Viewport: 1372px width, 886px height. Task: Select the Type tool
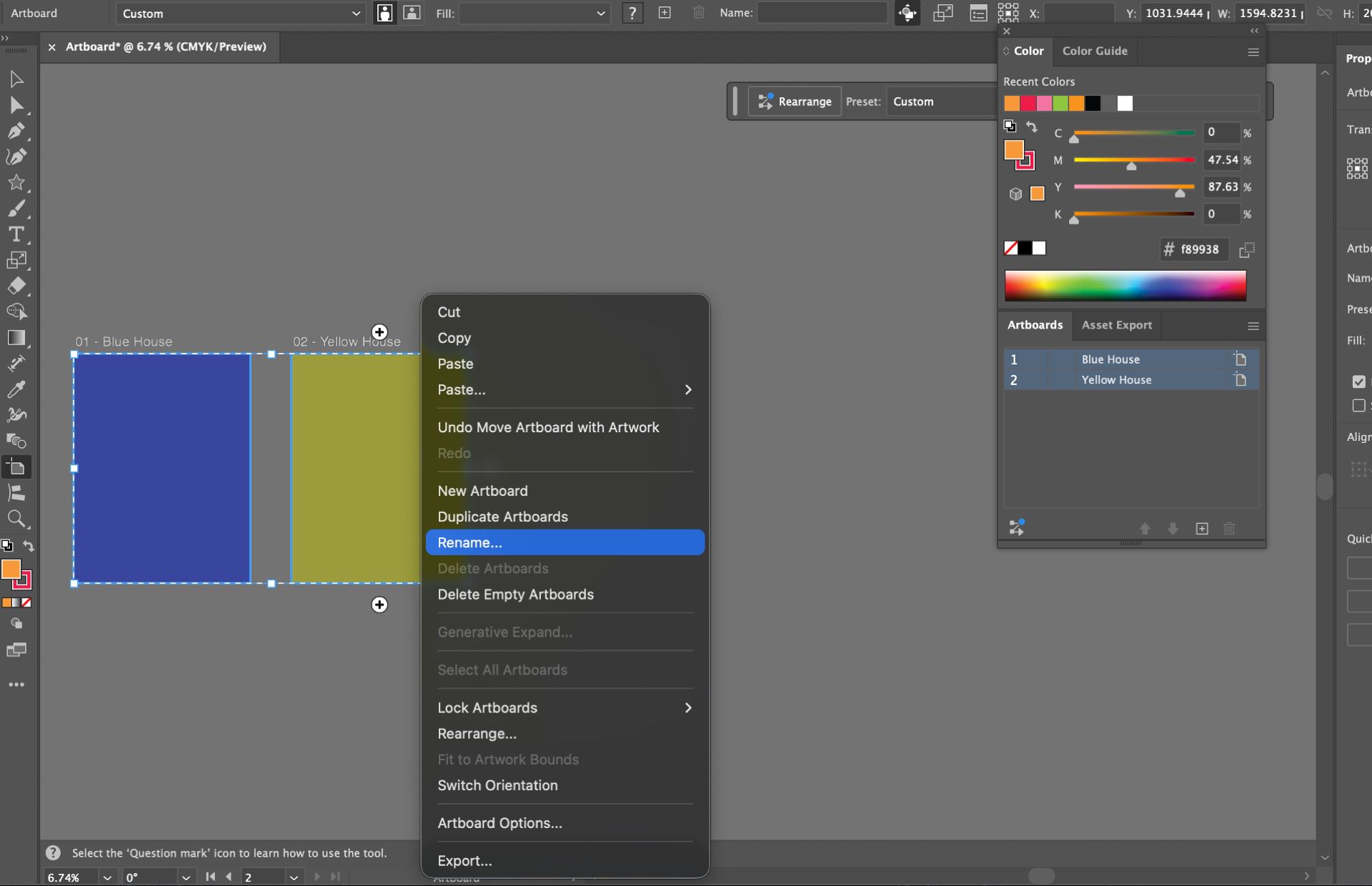(16, 234)
